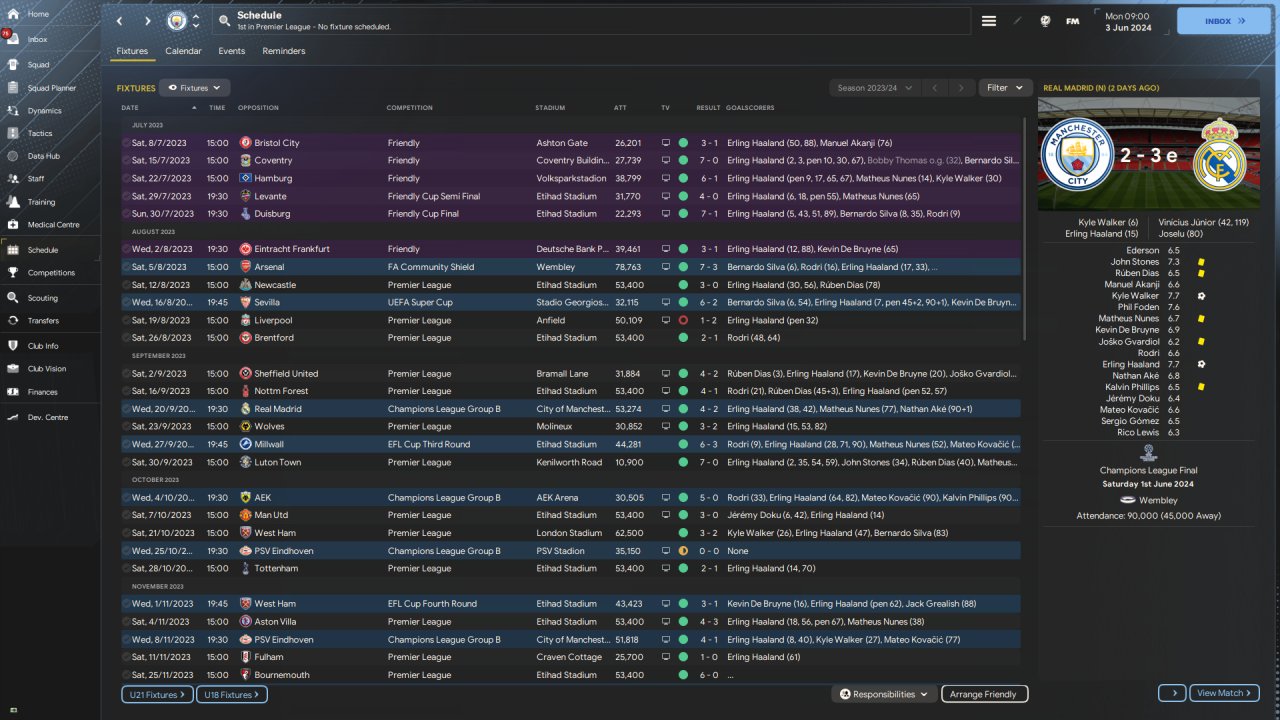Open Transfers from the sidebar icon
Image resolution: width=1280 pixels, height=720 pixels.
(13, 321)
